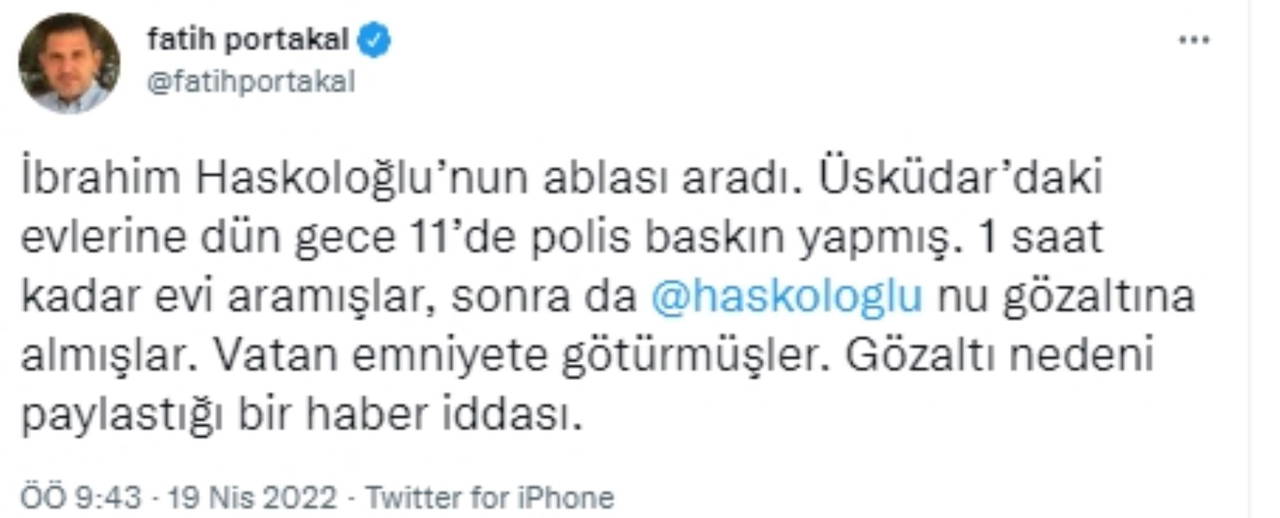Open the Twitter for iPhone source link

(489, 497)
